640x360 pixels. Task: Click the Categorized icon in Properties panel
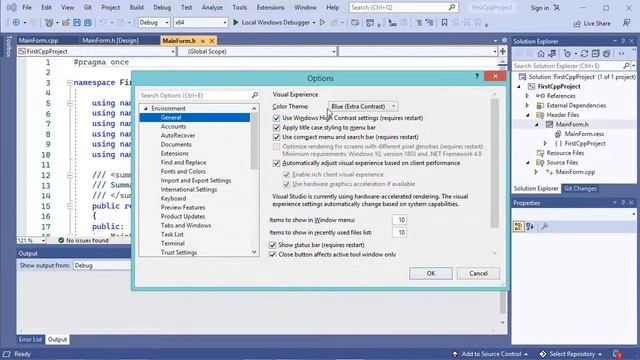coord(518,226)
